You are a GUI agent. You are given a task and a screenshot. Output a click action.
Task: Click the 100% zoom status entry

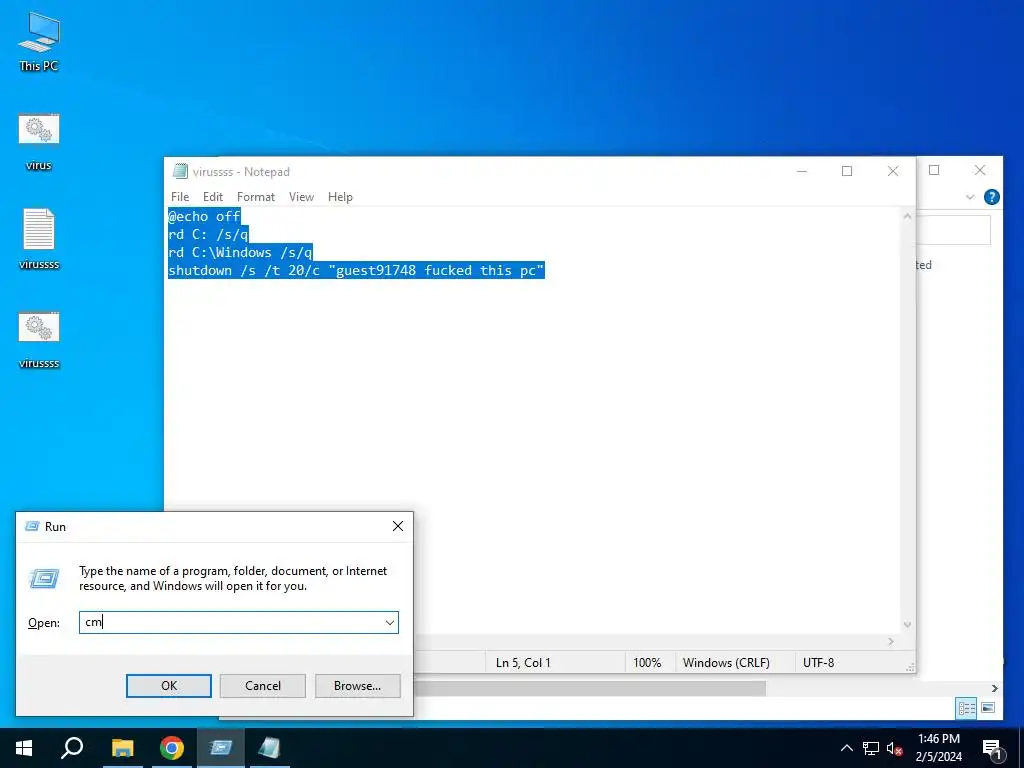click(x=647, y=662)
